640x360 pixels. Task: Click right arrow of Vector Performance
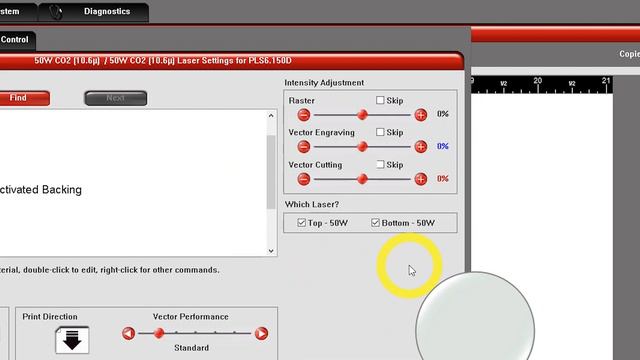pos(262,333)
